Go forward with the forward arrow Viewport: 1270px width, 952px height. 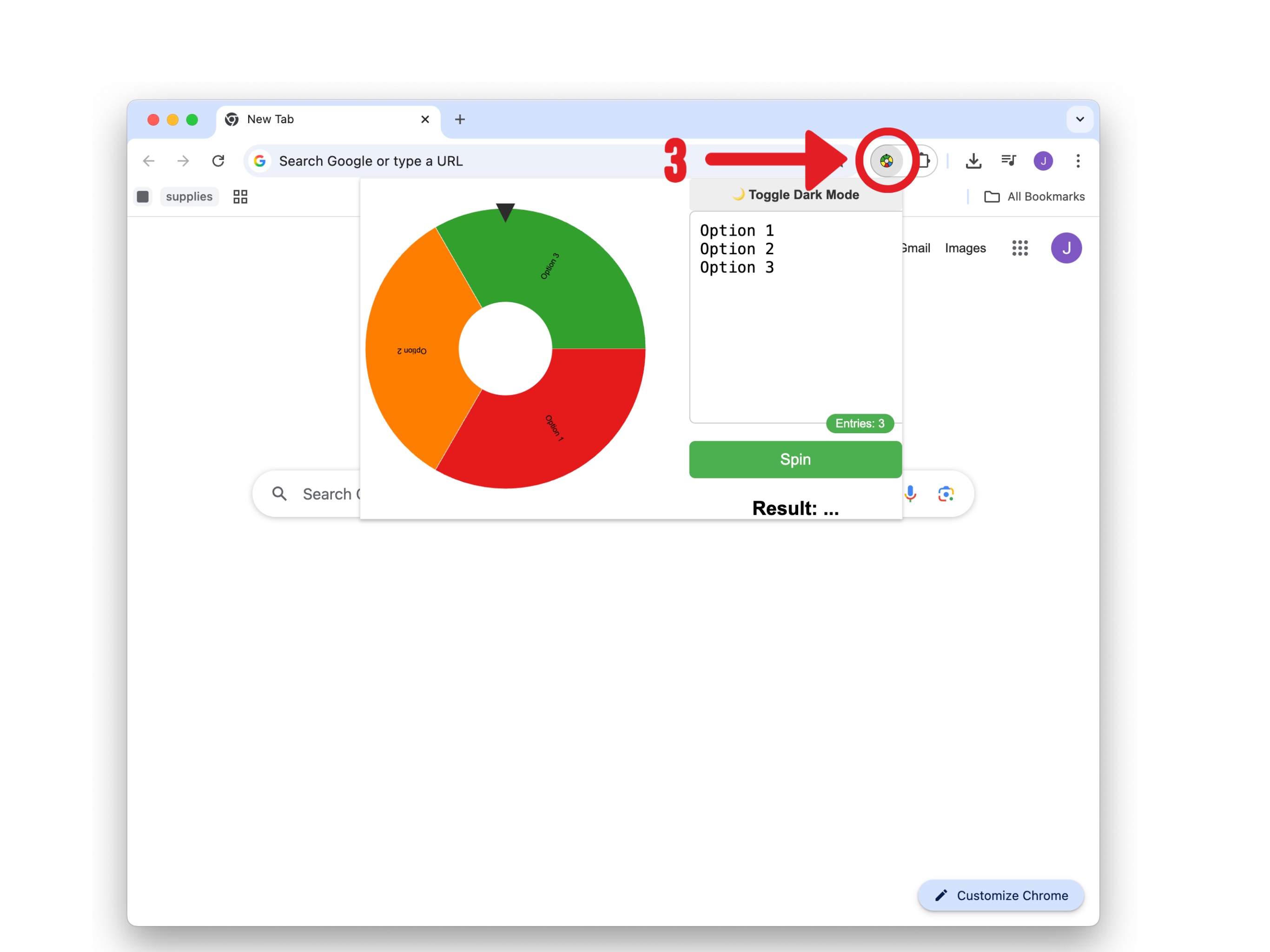(x=183, y=161)
